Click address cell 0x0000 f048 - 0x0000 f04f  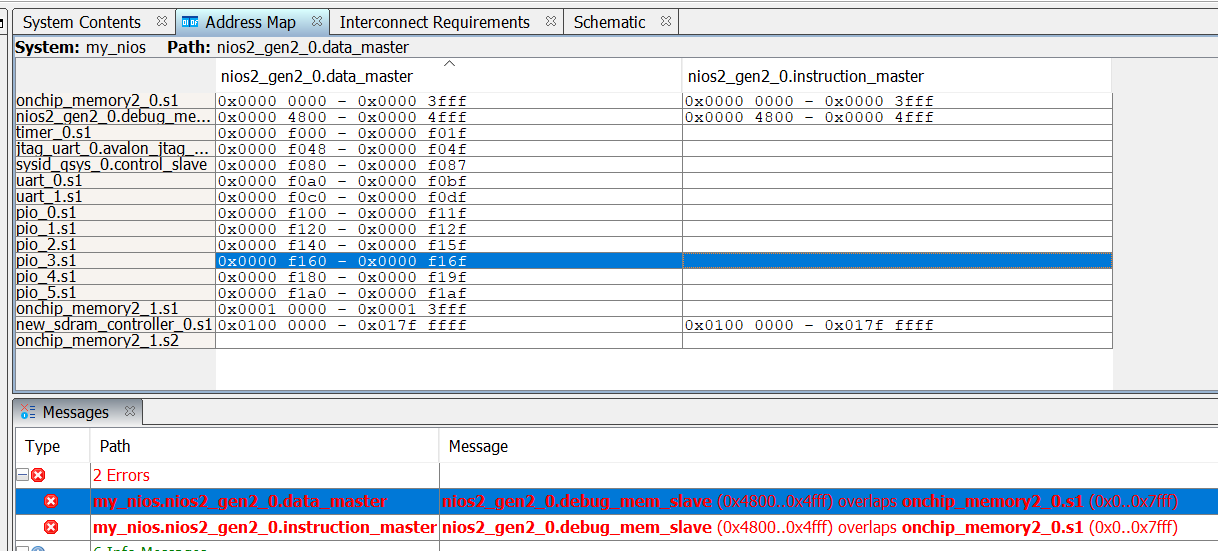click(x=449, y=149)
